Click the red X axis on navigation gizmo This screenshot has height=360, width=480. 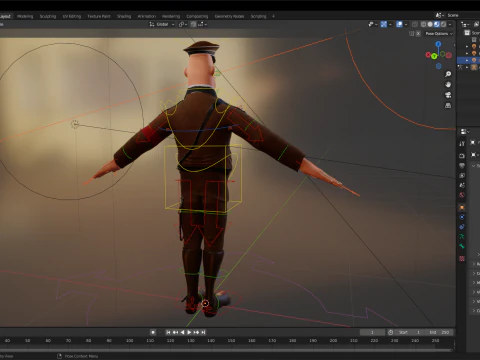(x=428, y=54)
